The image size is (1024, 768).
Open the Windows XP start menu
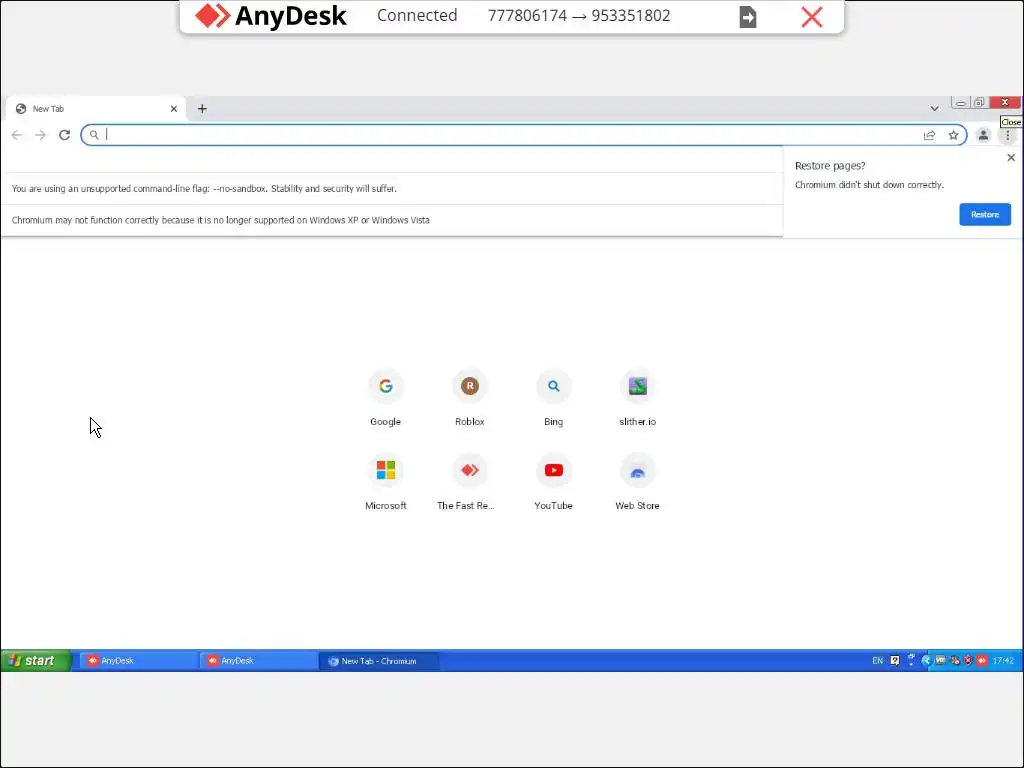(35, 660)
